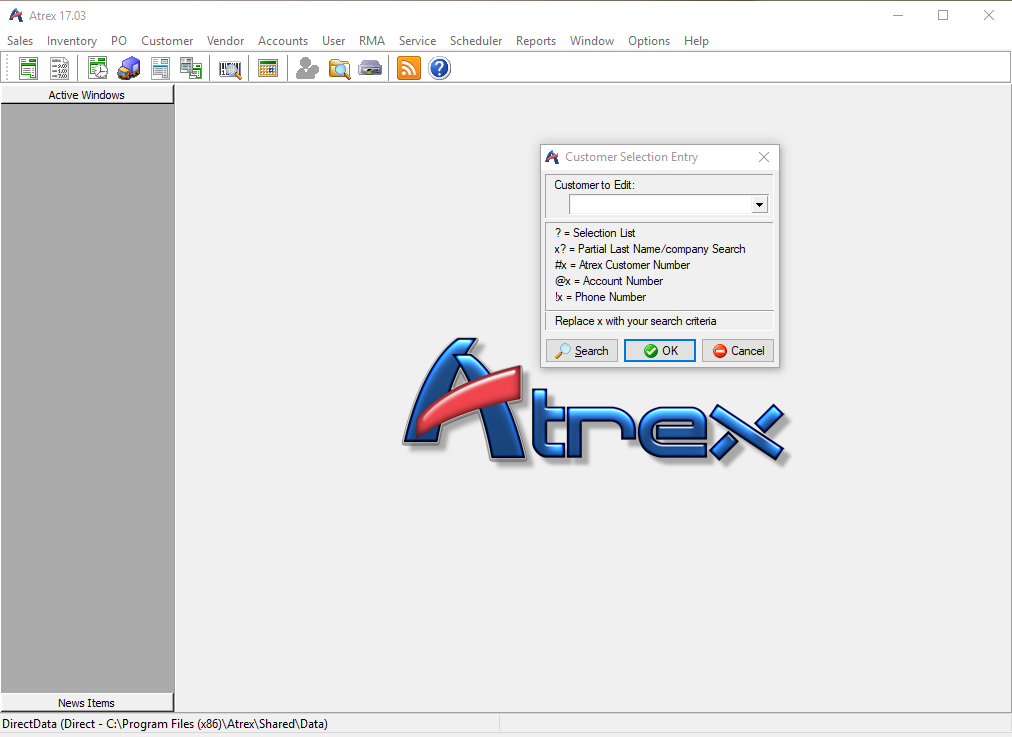
Task: Open the Customer menu
Action: coord(167,41)
